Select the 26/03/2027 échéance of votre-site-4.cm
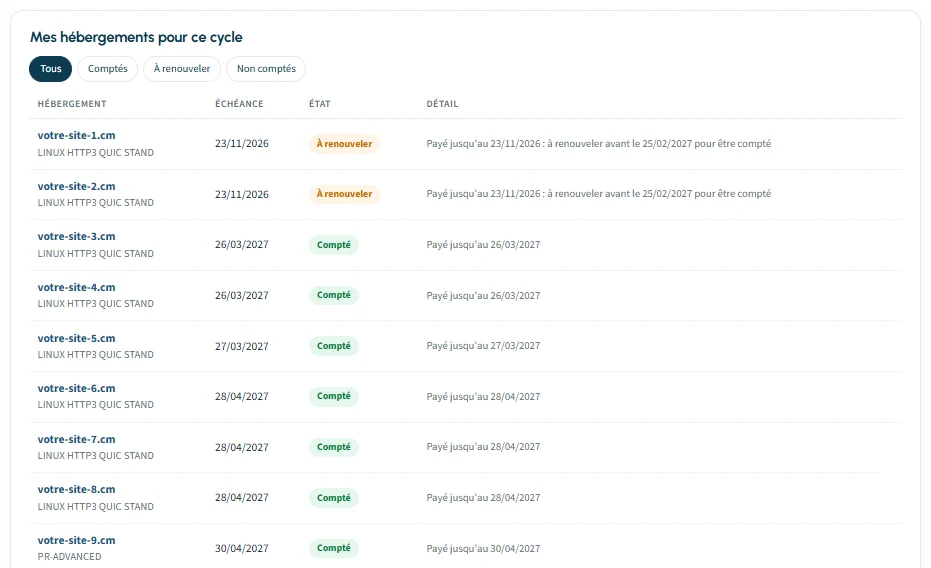 (x=242, y=296)
